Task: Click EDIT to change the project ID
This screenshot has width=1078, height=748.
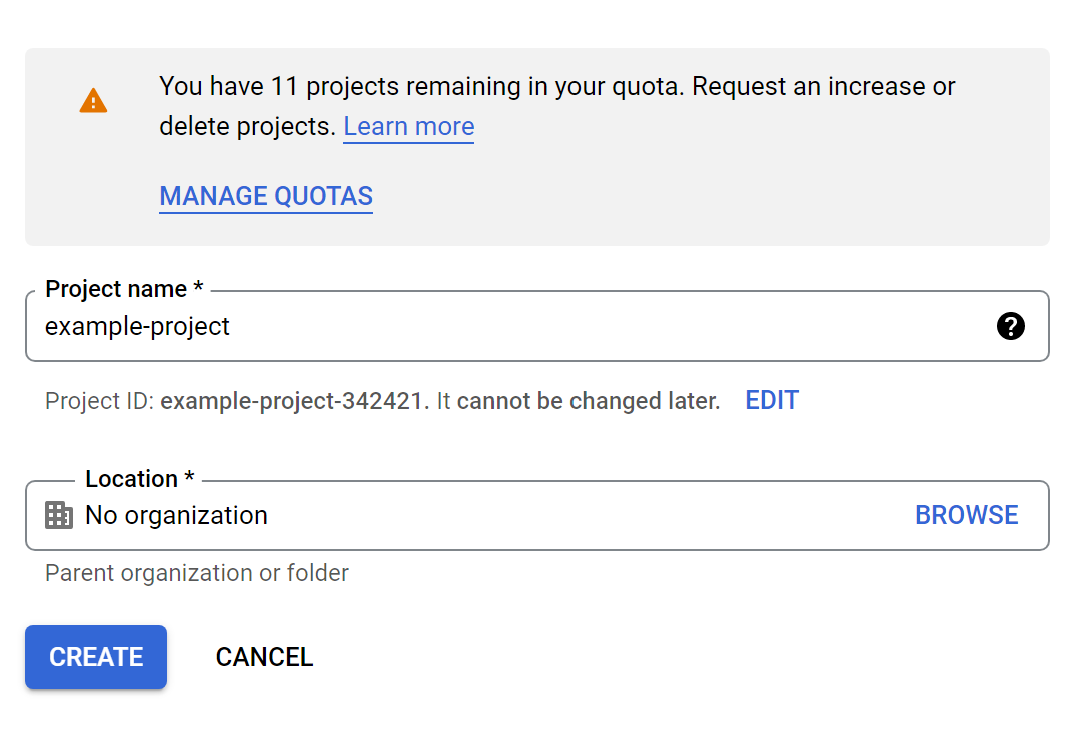Action: tap(772, 400)
